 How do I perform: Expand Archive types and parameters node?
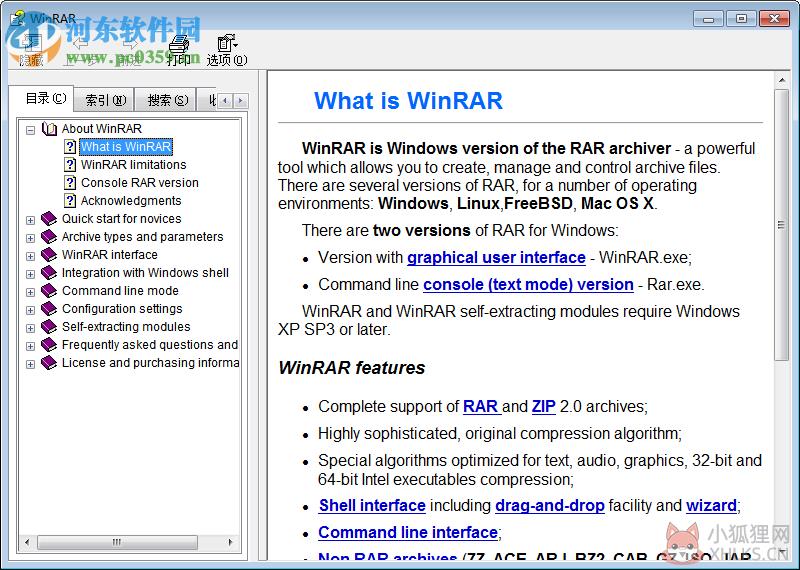[x=31, y=238]
